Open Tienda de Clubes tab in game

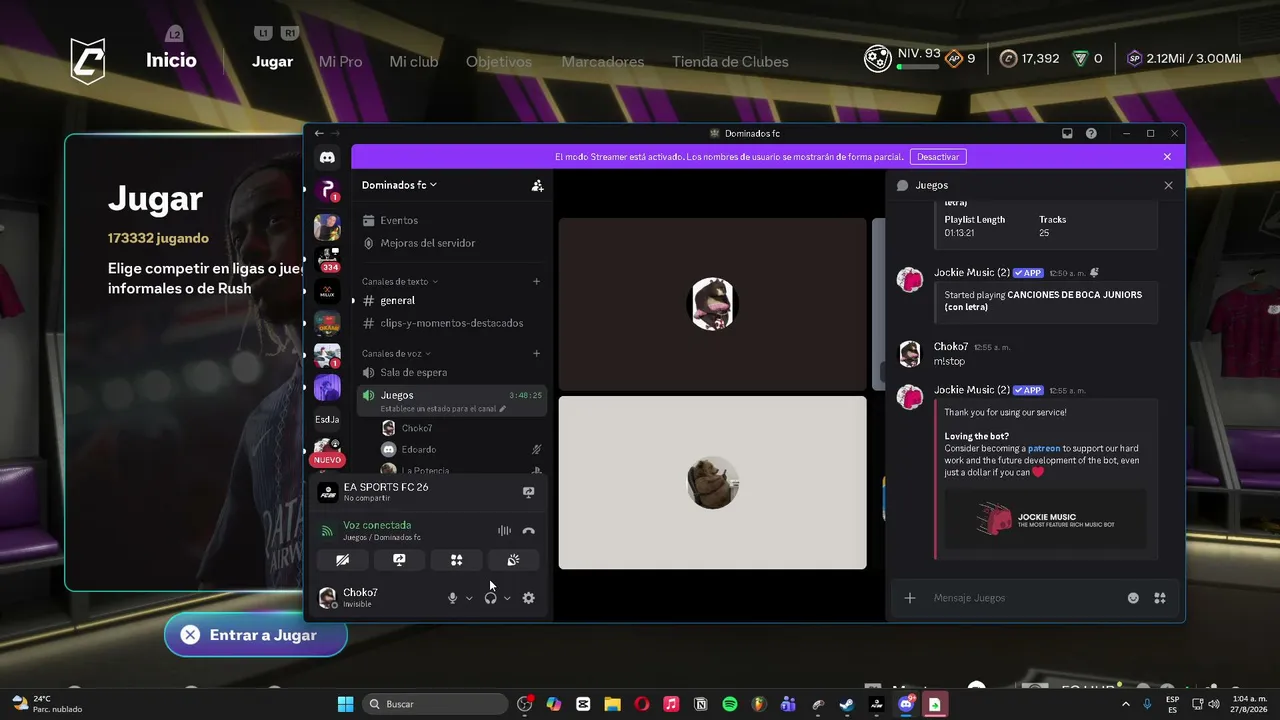pos(730,61)
